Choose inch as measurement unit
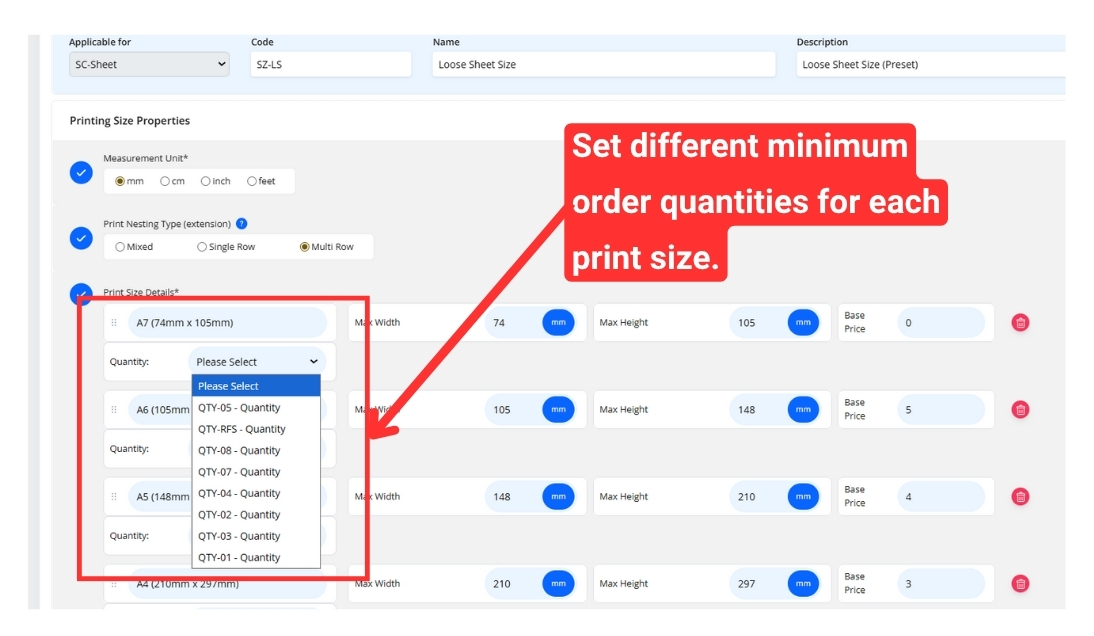This screenshot has height=636, width=1094. (206, 181)
